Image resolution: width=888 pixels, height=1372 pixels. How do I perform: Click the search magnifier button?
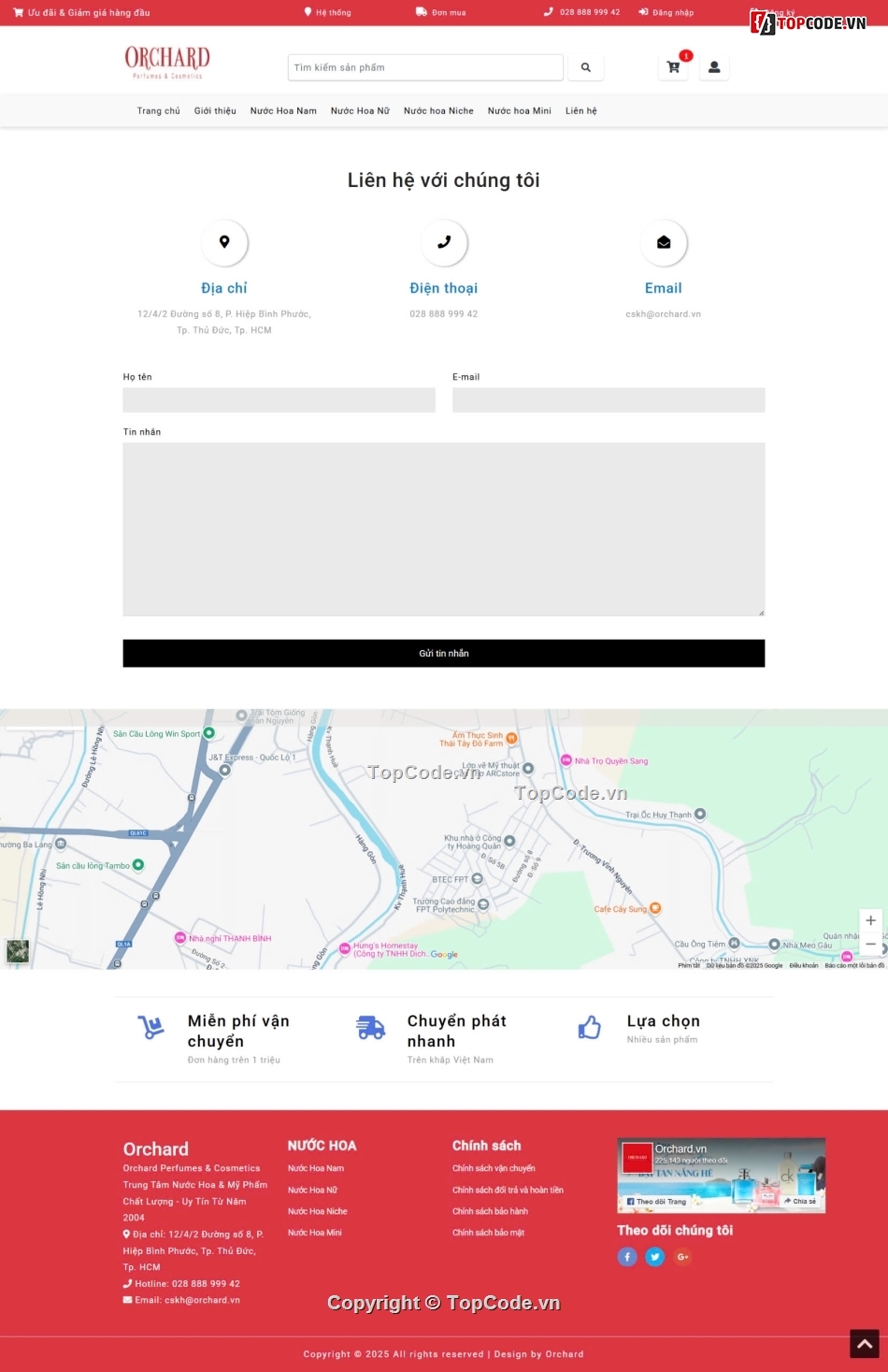(585, 67)
